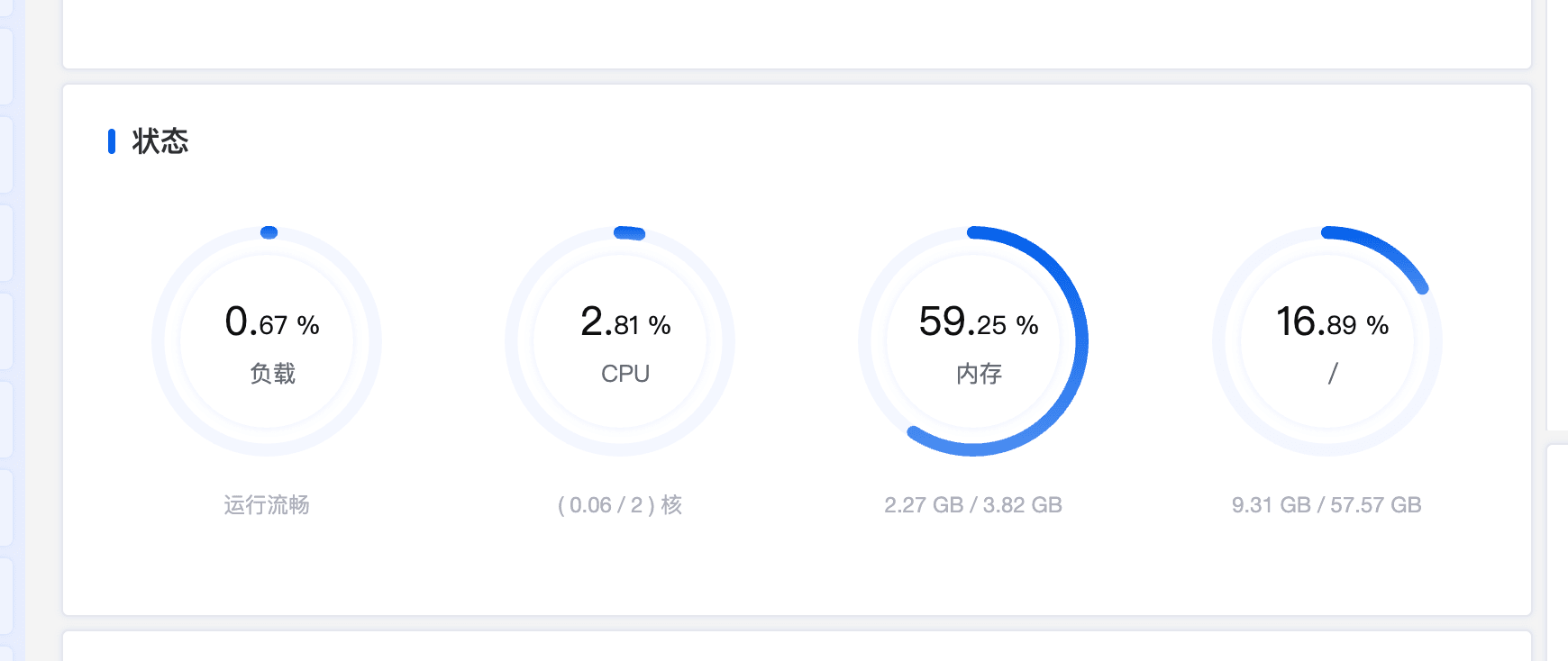Select the / mount point label
This screenshot has width=1568, height=661.
click(x=1333, y=374)
